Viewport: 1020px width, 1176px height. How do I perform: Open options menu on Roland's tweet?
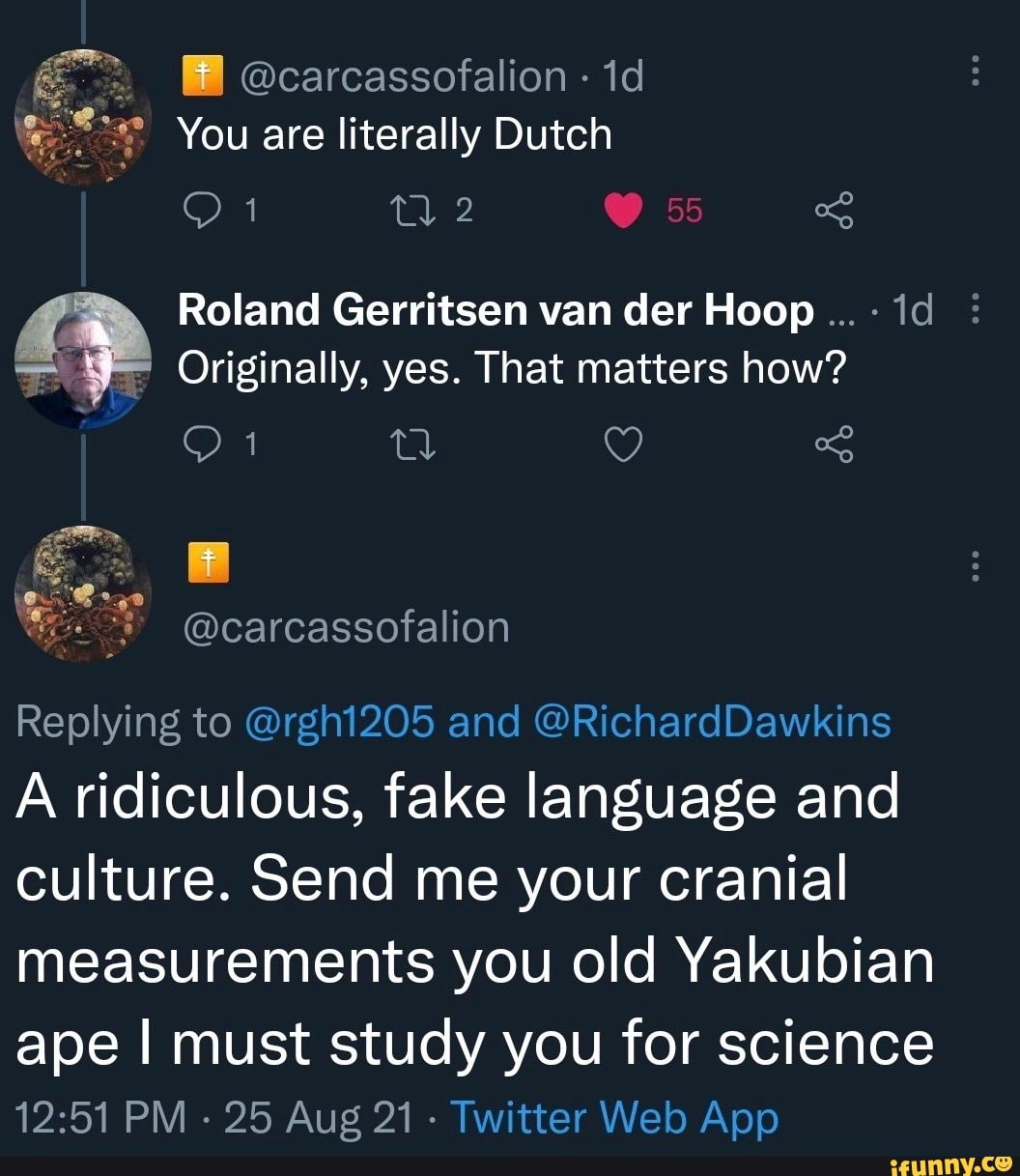[x=976, y=307]
